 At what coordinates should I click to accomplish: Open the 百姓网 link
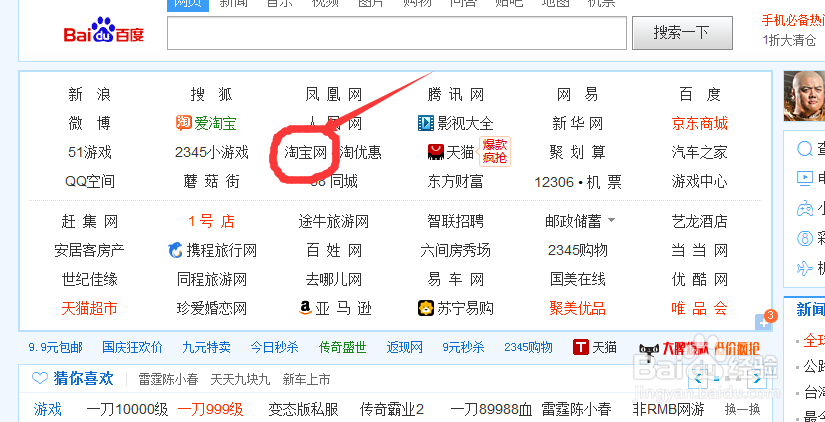(334, 250)
